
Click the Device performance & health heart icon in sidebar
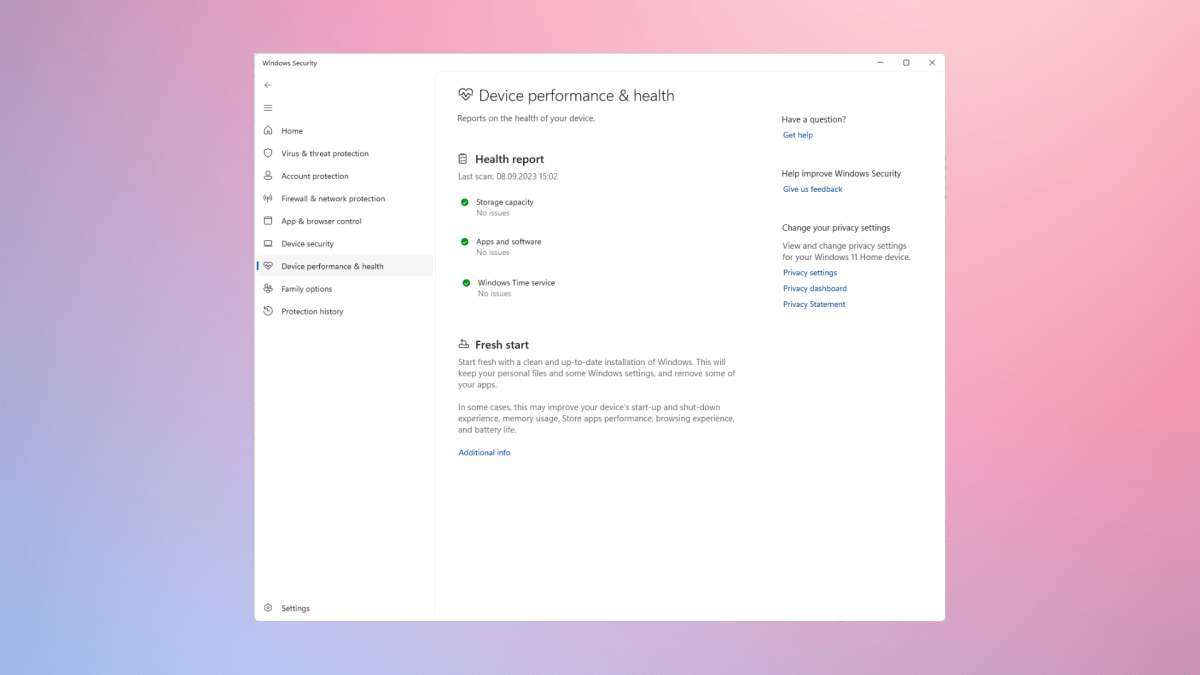(268, 266)
